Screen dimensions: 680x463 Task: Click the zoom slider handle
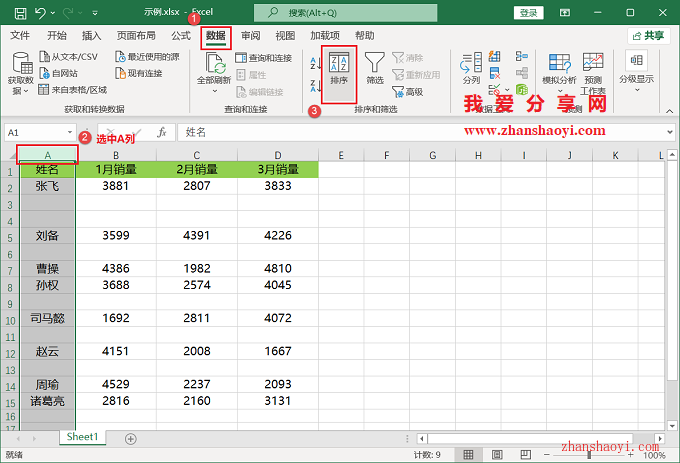(x=589, y=455)
